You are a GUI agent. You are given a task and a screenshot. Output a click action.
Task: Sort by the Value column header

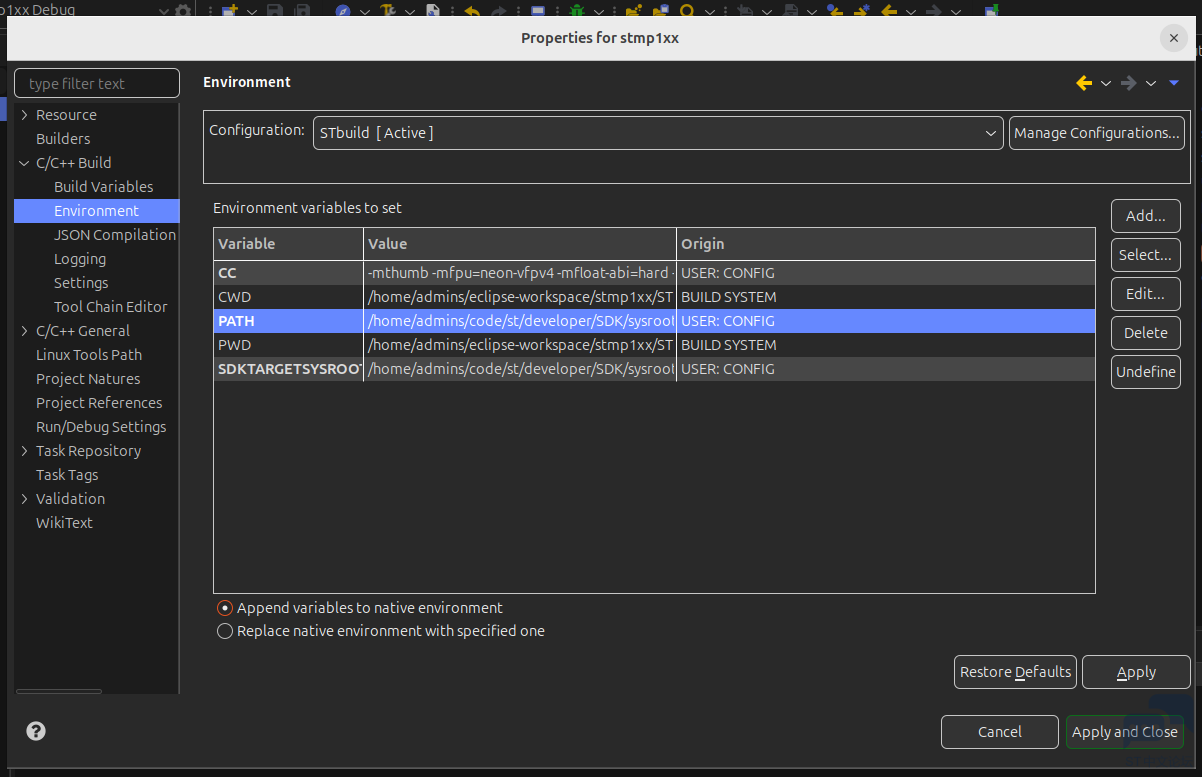tap(520, 244)
